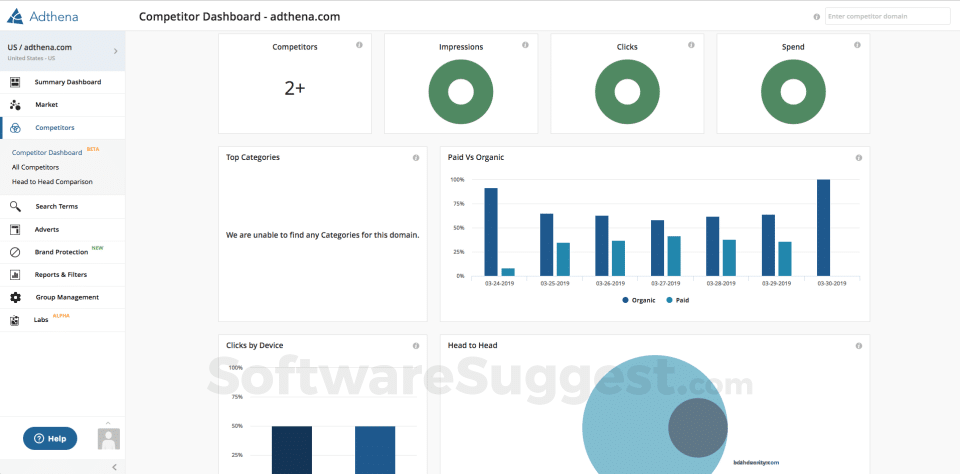Click info icon on Head to Head panel

coord(858,346)
